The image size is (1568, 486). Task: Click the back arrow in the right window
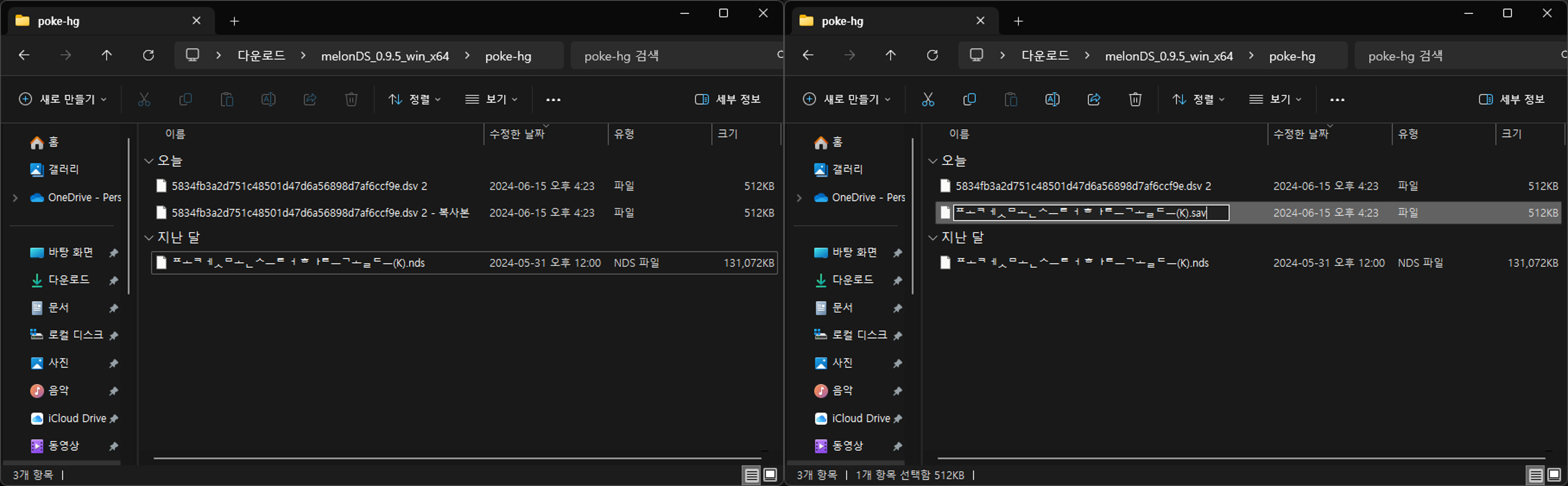click(808, 55)
